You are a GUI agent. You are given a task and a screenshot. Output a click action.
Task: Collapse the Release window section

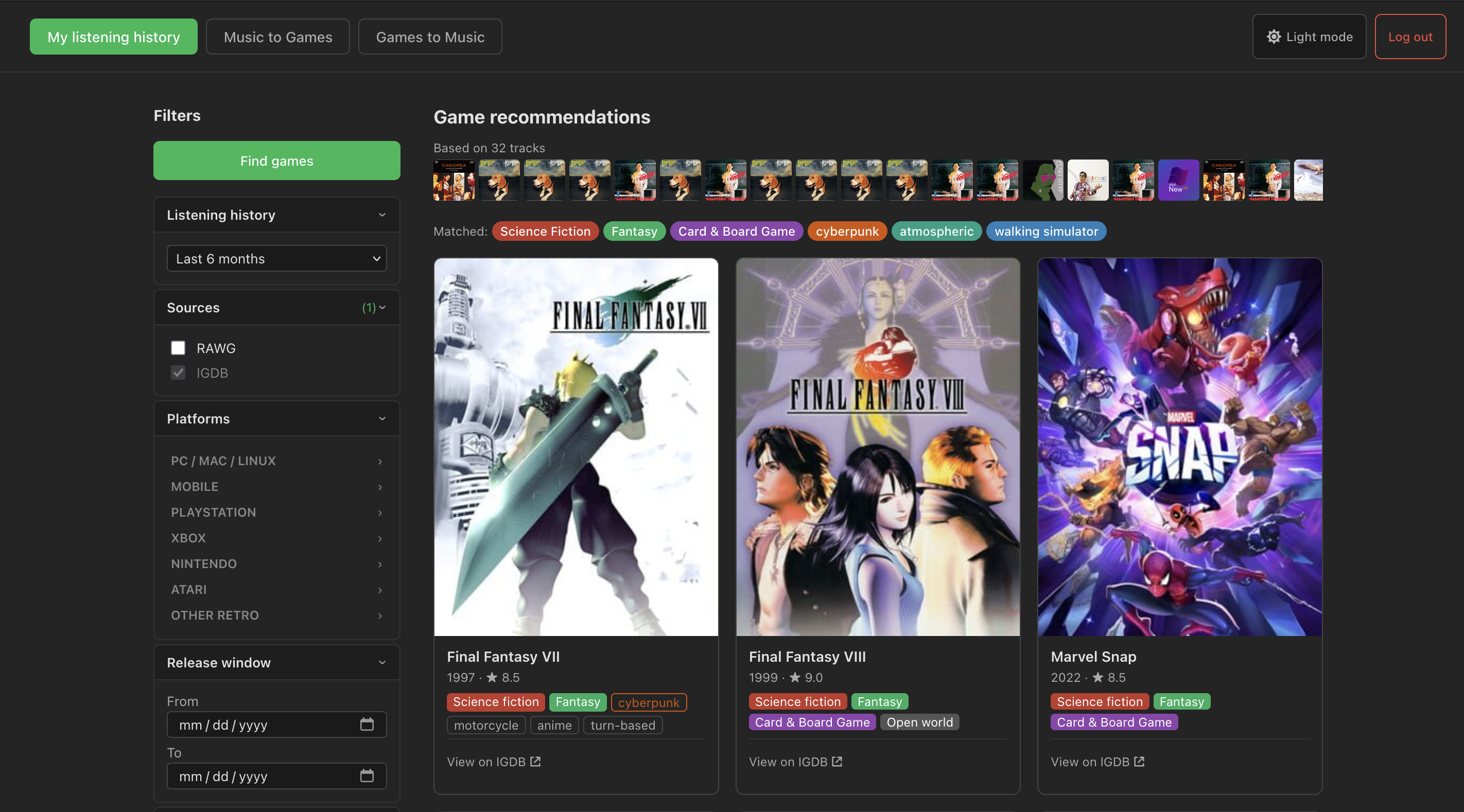[277, 663]
